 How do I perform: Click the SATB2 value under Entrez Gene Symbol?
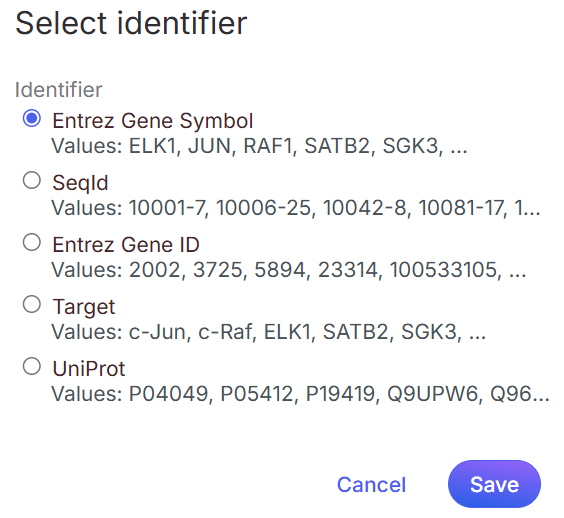(337, 146)
